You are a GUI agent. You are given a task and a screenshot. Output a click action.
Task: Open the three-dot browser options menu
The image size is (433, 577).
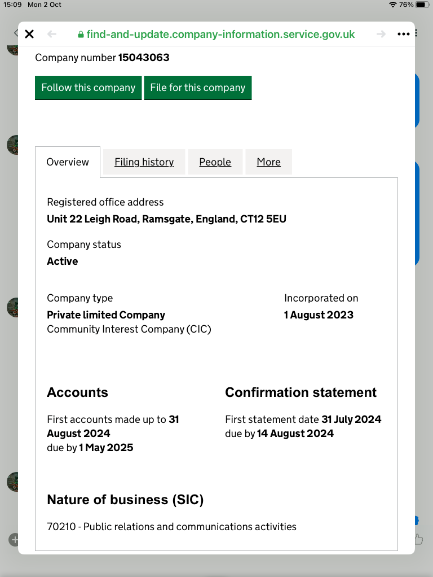[404, 34]
